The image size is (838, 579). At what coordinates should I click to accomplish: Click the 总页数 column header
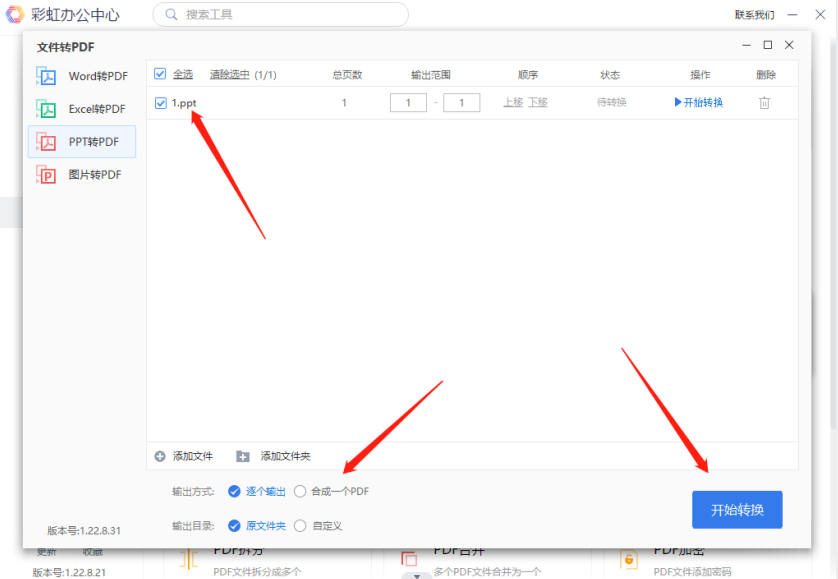click(347, 74)
